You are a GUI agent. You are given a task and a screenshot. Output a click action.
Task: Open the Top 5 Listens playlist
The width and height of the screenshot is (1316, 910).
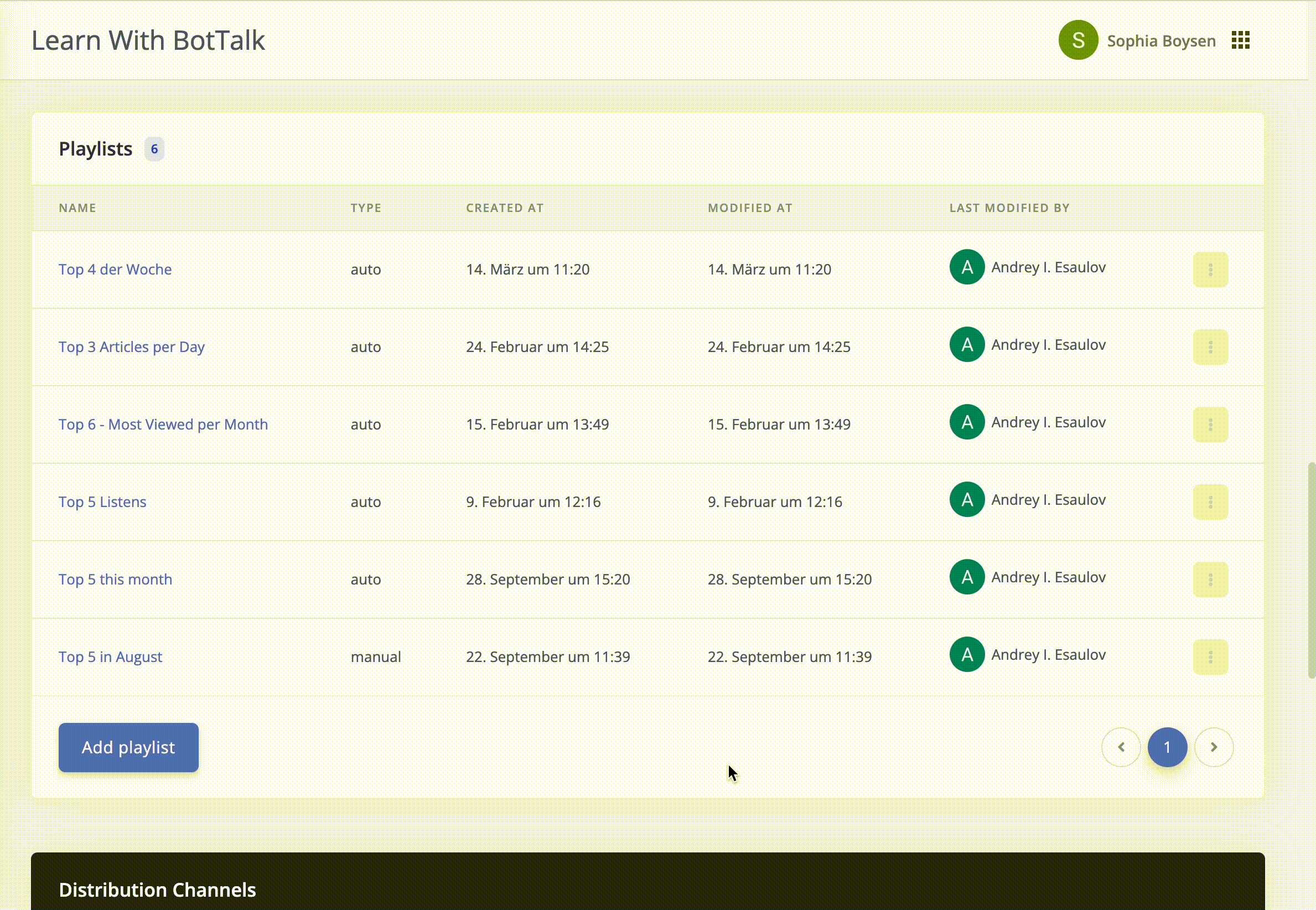[x=102, y=502]
